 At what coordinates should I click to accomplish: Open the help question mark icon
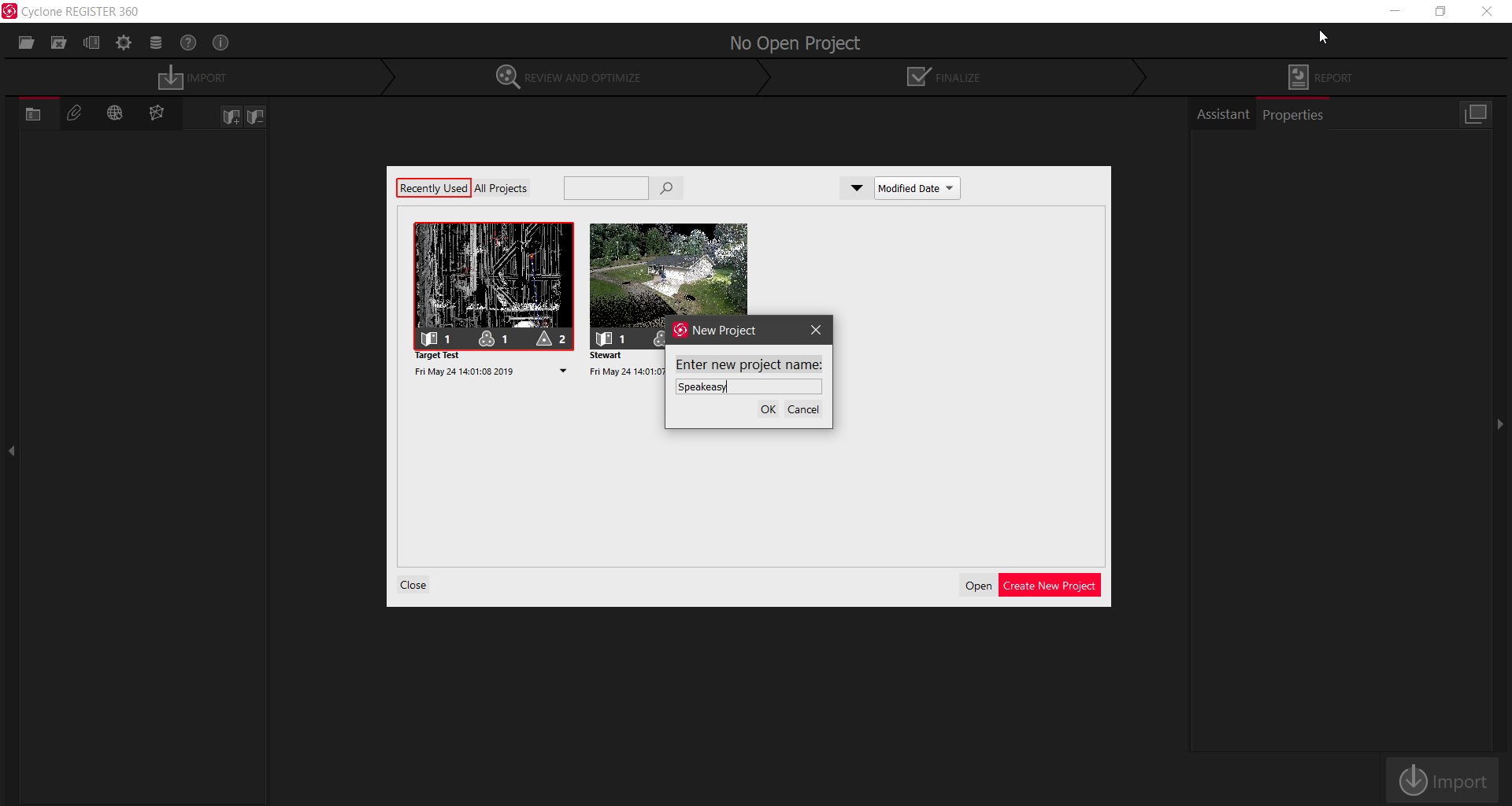(188, 43)
